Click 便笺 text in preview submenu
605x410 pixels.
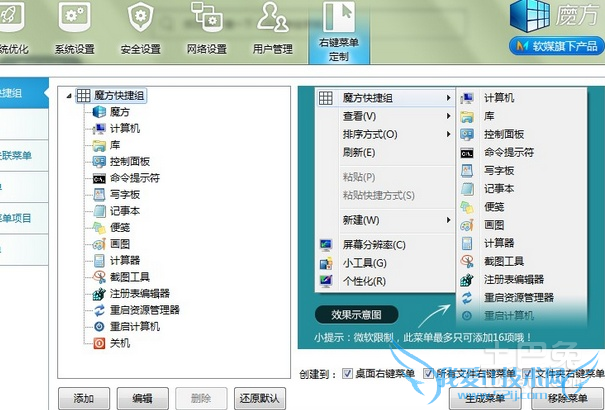[494, 207]
